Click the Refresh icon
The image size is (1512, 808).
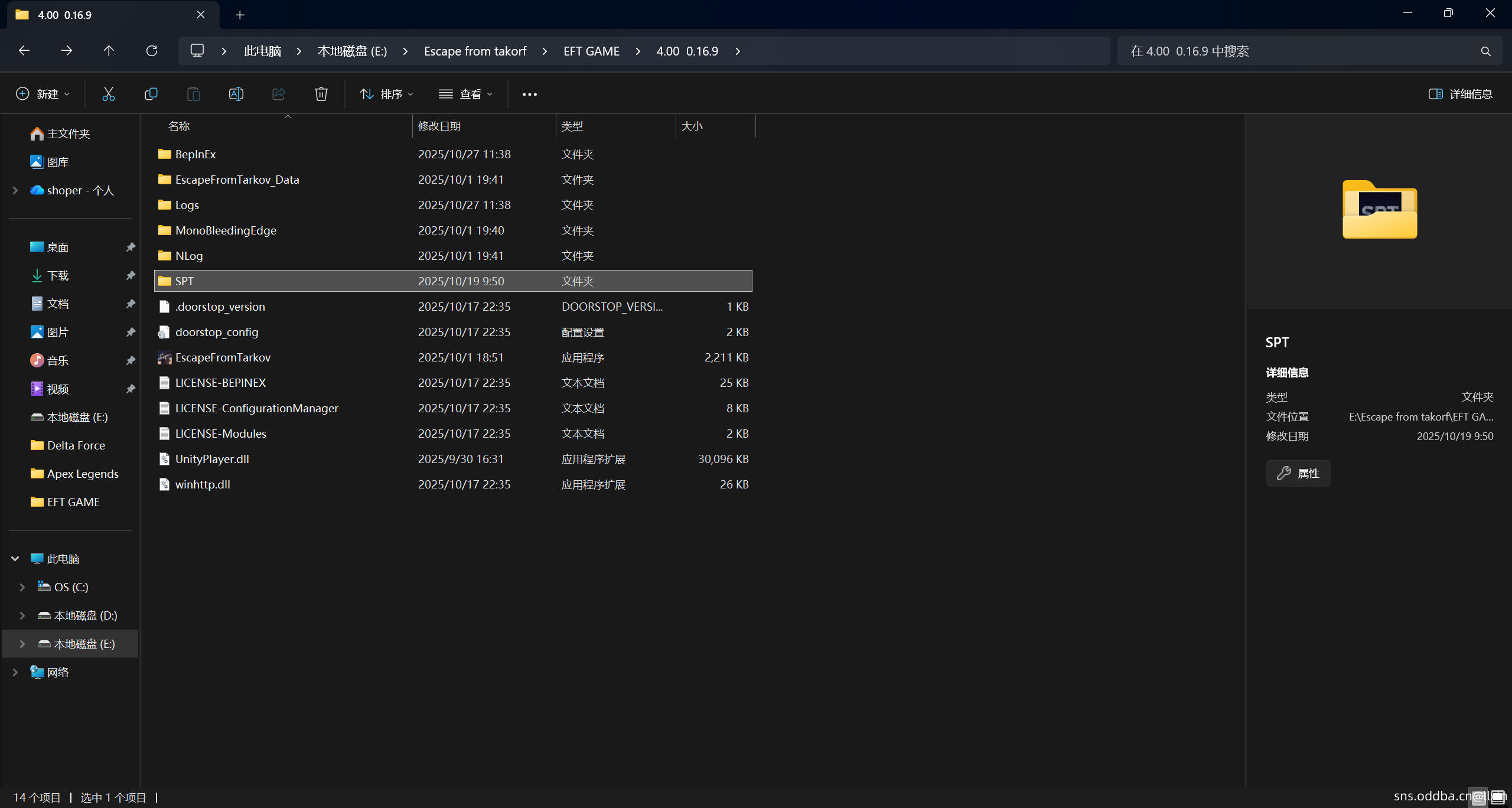[x=152, y=51]
